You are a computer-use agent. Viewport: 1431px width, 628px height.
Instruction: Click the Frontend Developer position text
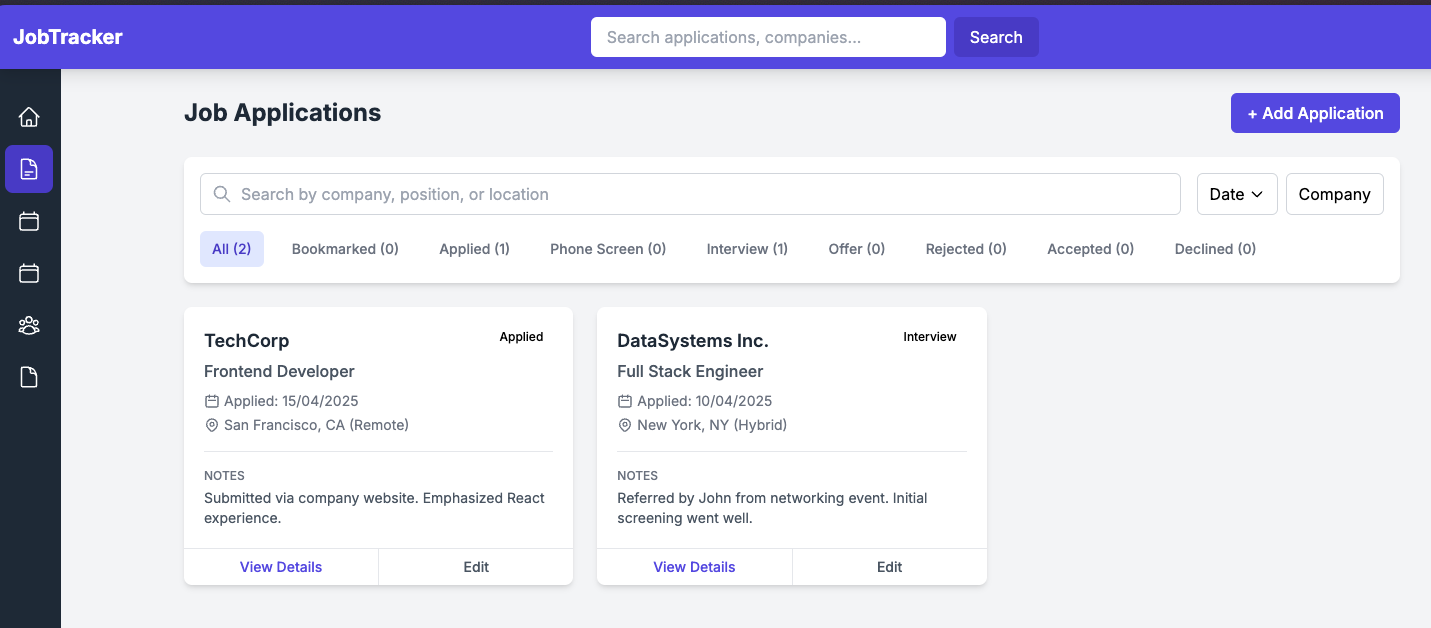pyautogui.click(x=279, y=371)
